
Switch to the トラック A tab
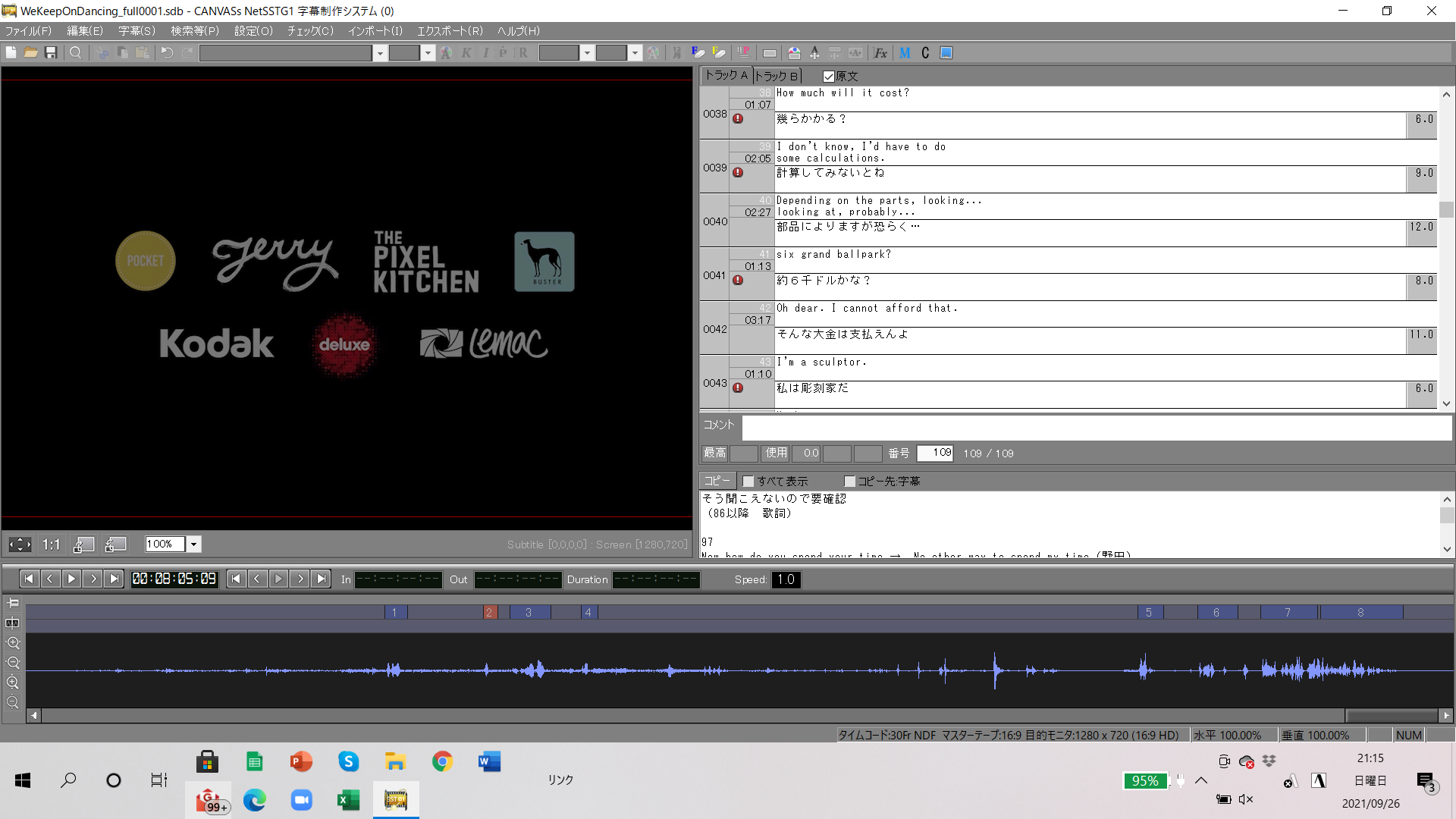point(726,75)
